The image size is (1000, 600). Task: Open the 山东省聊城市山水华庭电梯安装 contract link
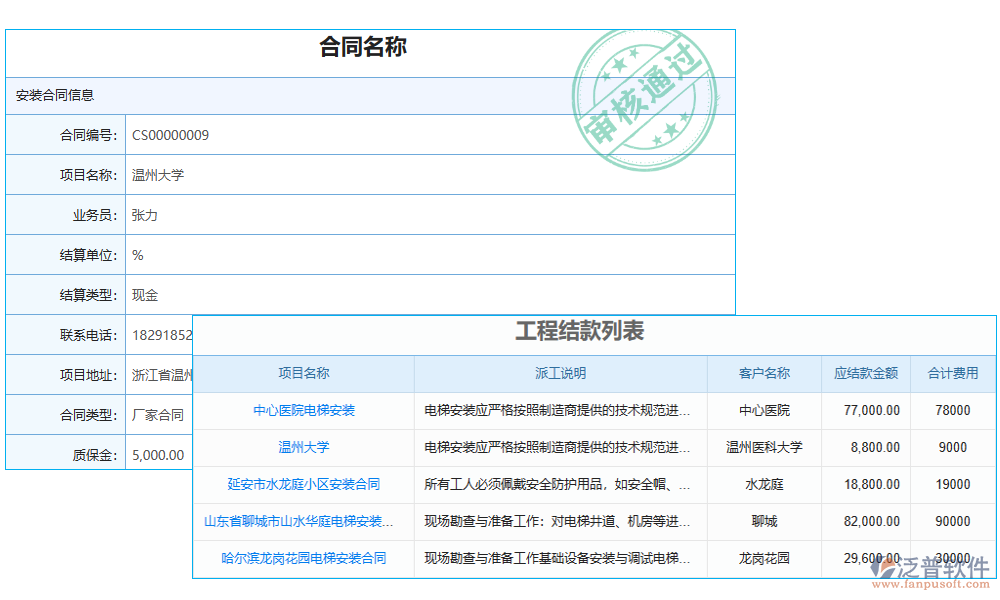(x=303, y=521)
